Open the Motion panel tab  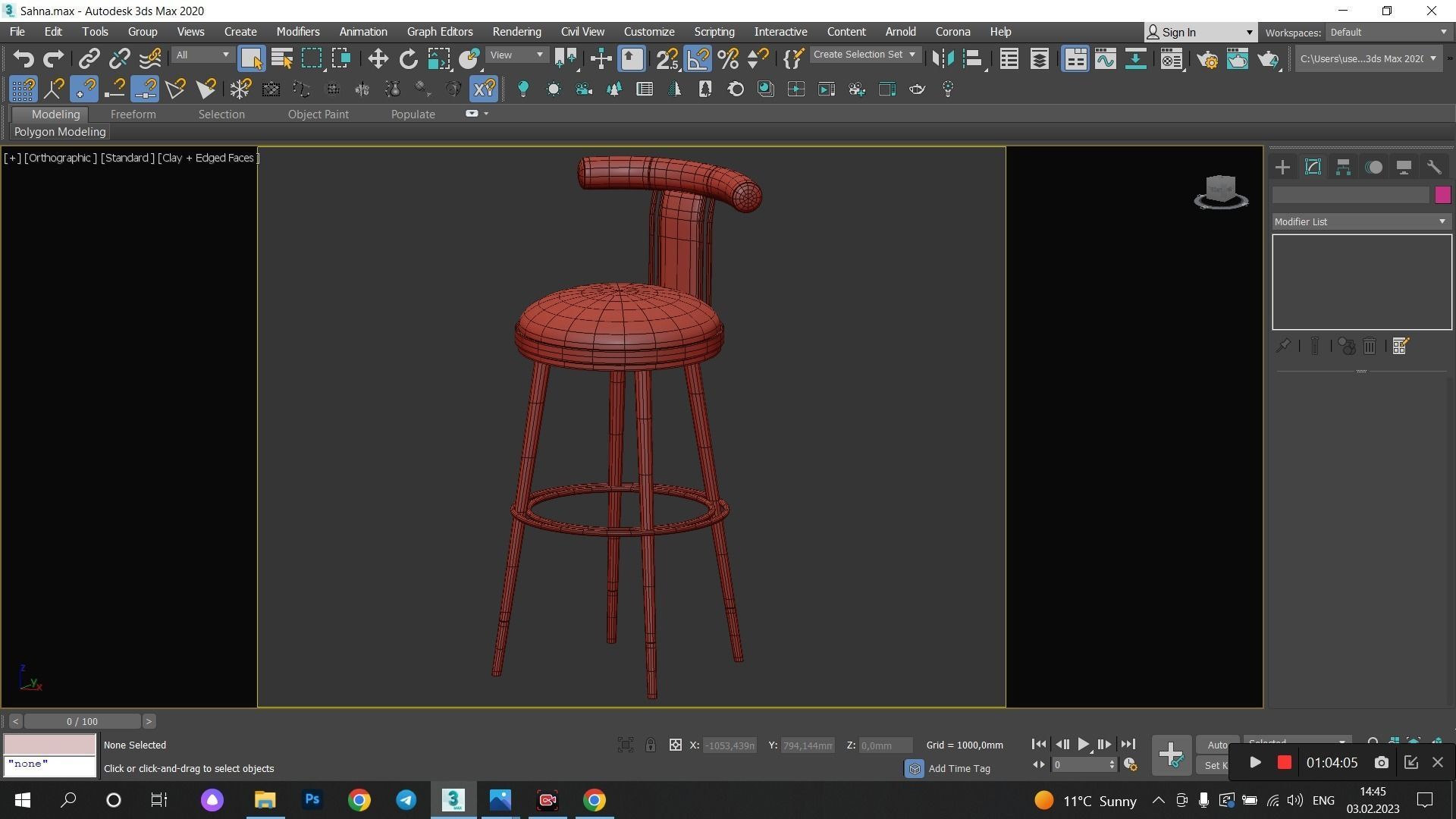tap(1373, 168)
